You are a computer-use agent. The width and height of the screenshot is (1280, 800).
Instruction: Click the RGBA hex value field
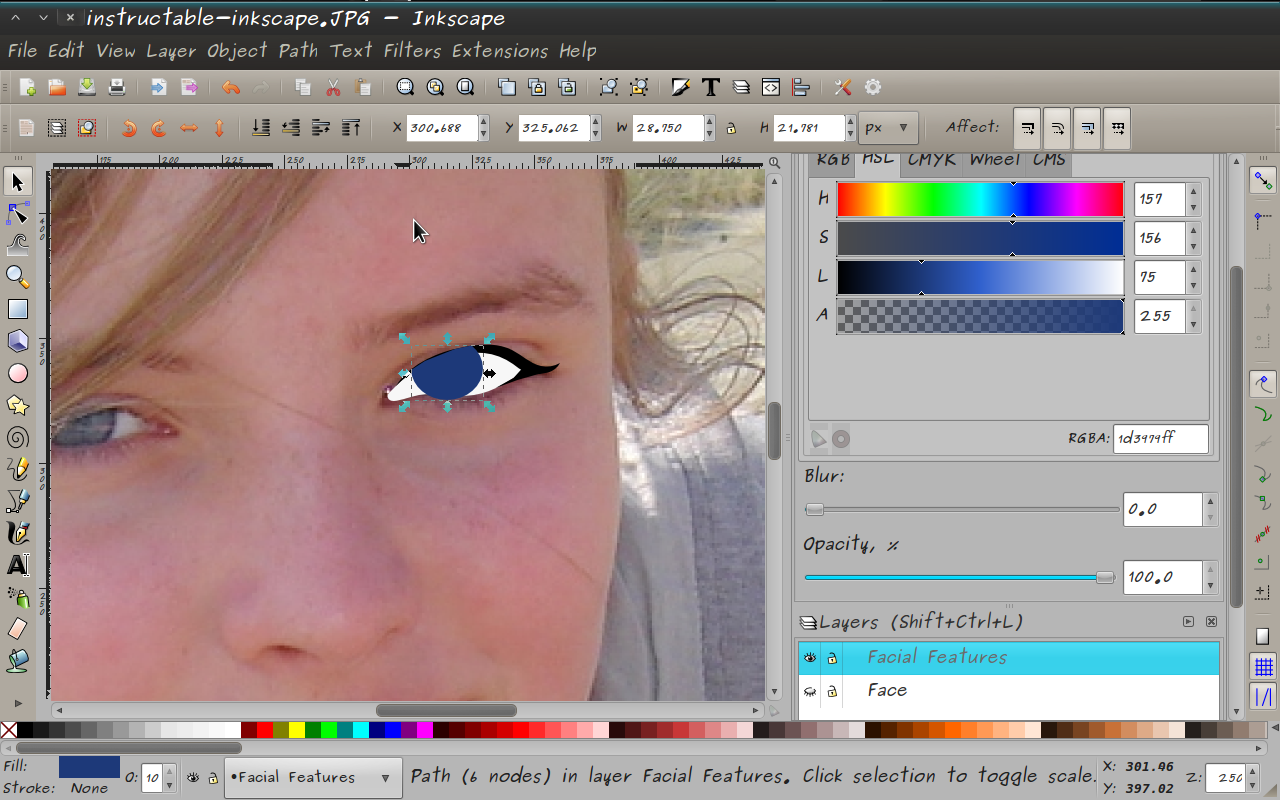coord(1160,438)
